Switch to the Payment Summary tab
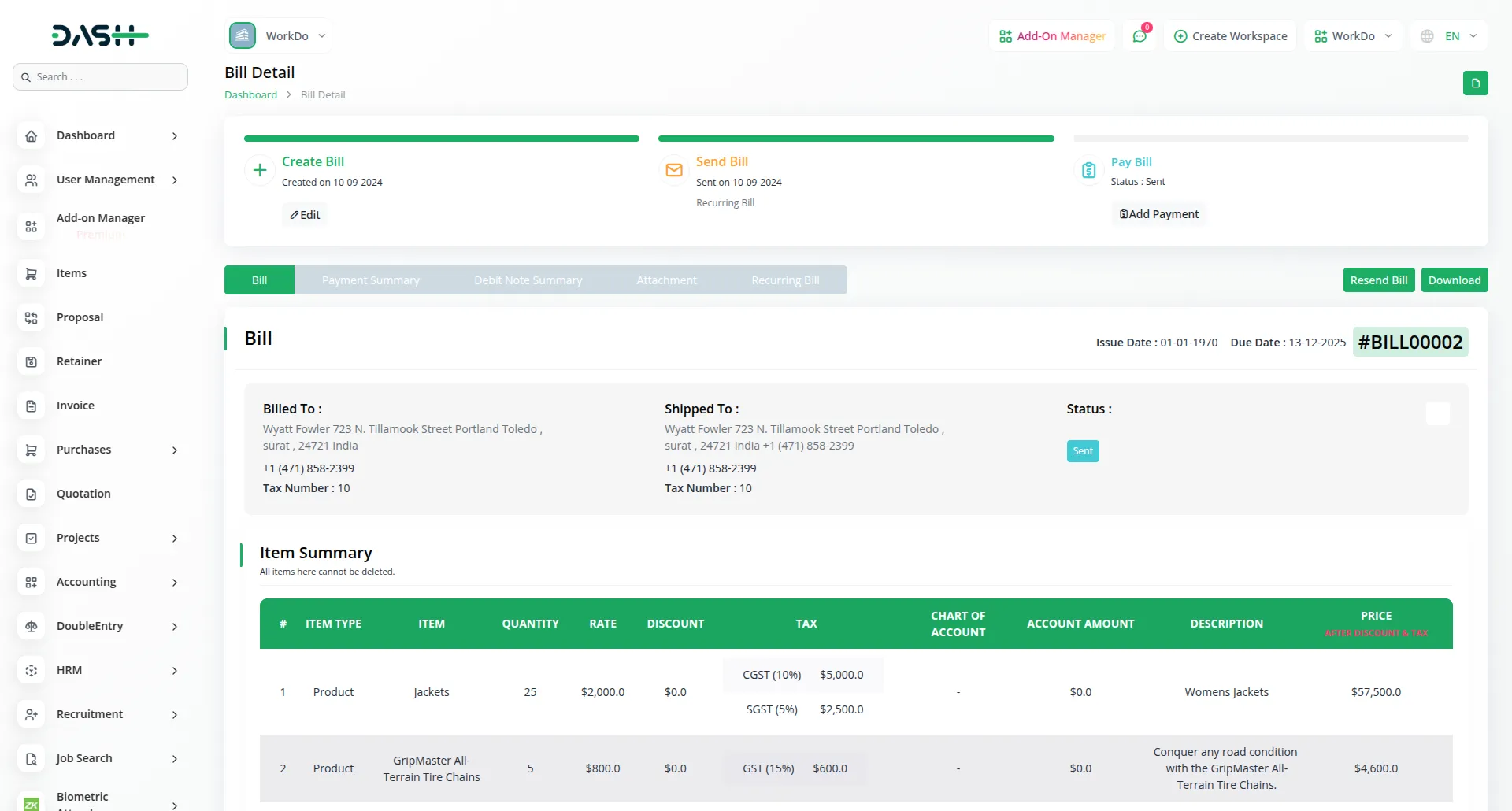The height and width of the screenshot is (811, 1512). click(x=371, y=280)
